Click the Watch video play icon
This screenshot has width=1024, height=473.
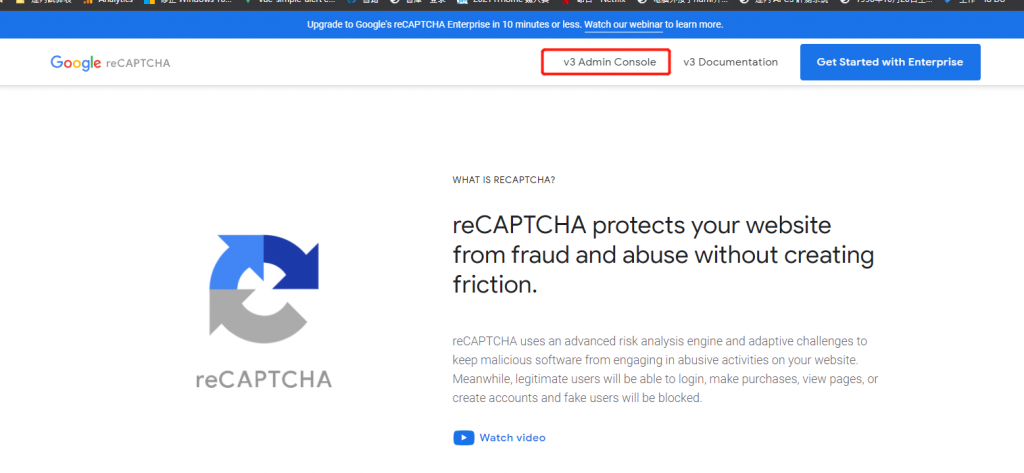click(463, 438)
